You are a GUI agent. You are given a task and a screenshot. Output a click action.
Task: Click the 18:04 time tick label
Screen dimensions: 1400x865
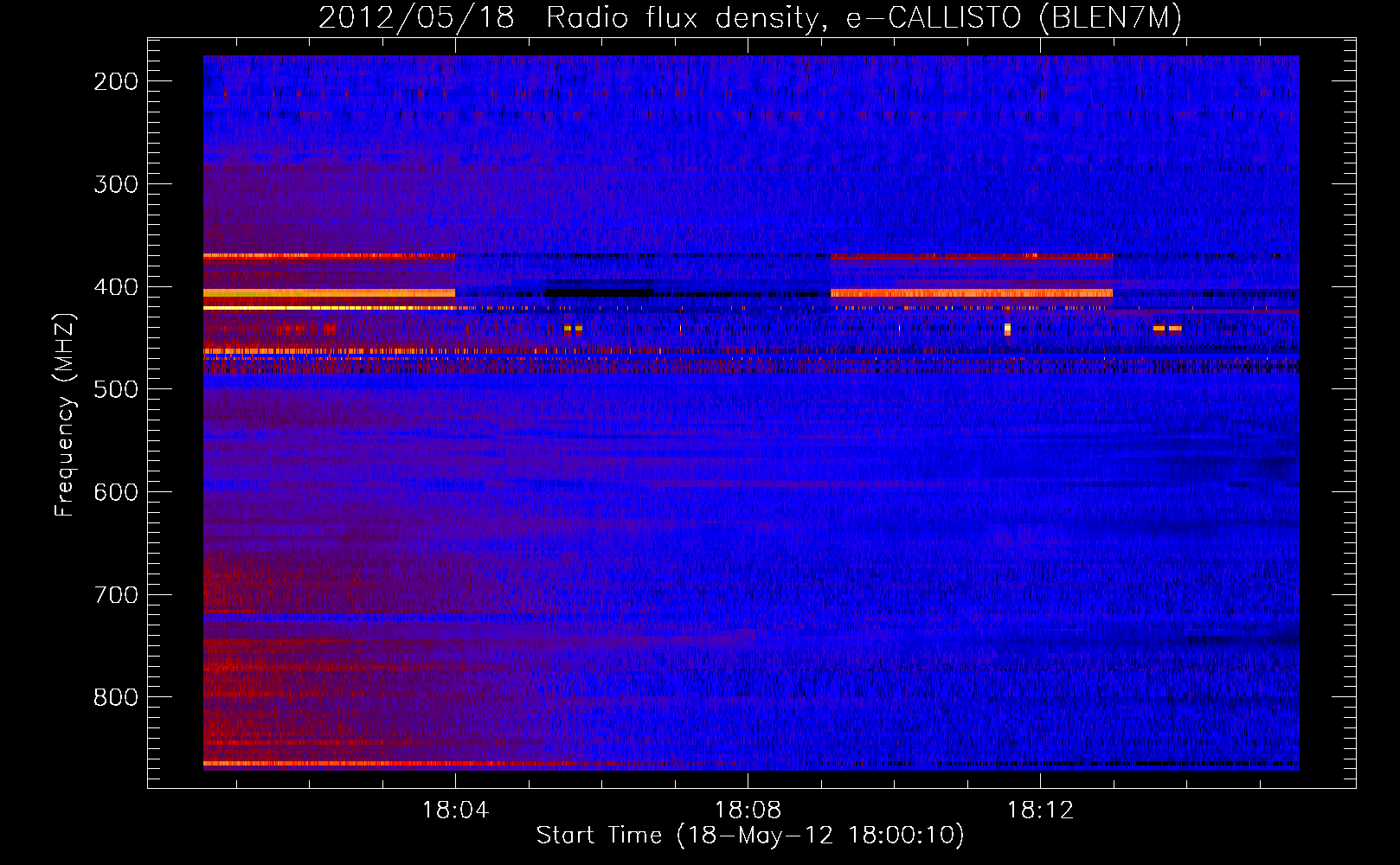click(455, 811)
